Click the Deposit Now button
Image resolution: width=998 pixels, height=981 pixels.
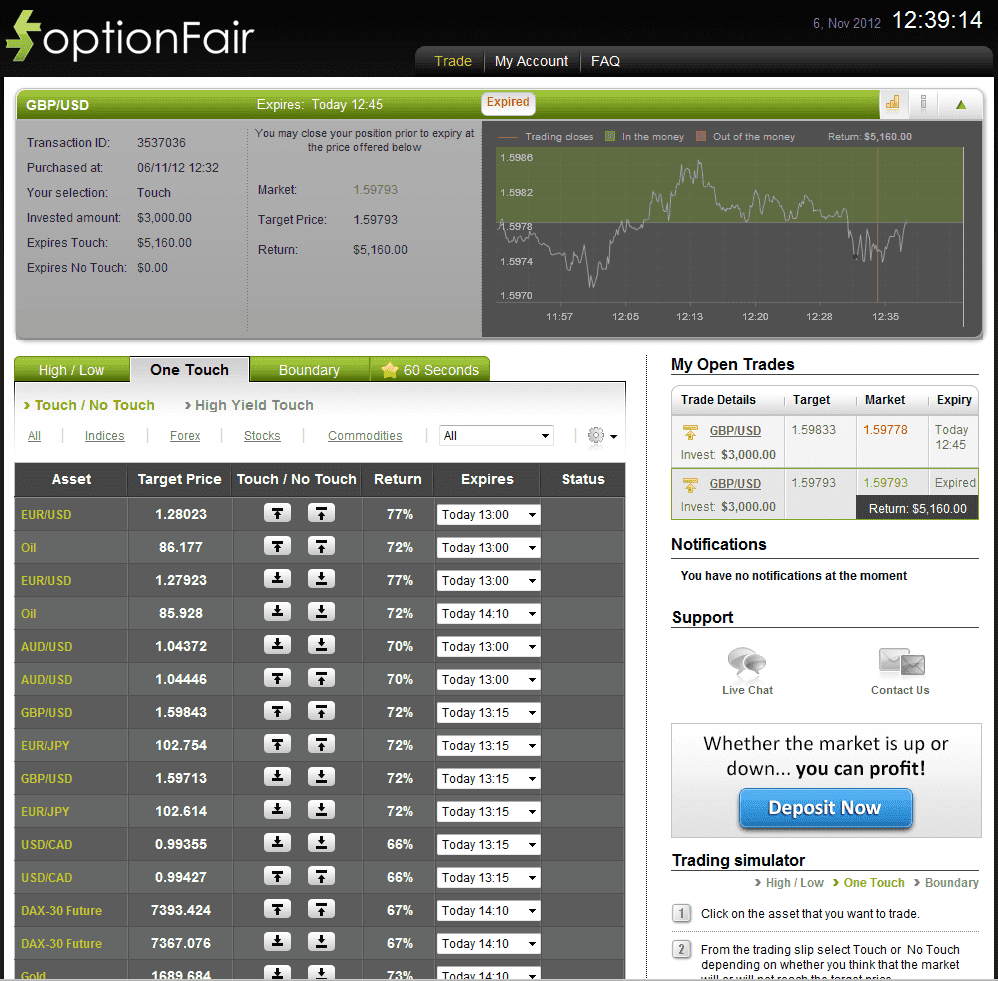click(825, 808)
